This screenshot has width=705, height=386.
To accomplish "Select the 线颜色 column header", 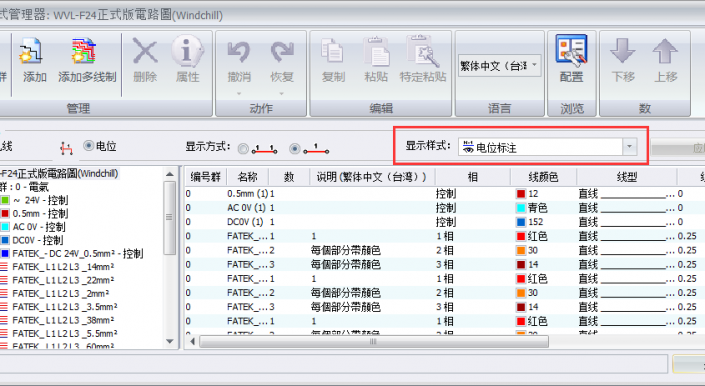I will [x=543, y=177].
